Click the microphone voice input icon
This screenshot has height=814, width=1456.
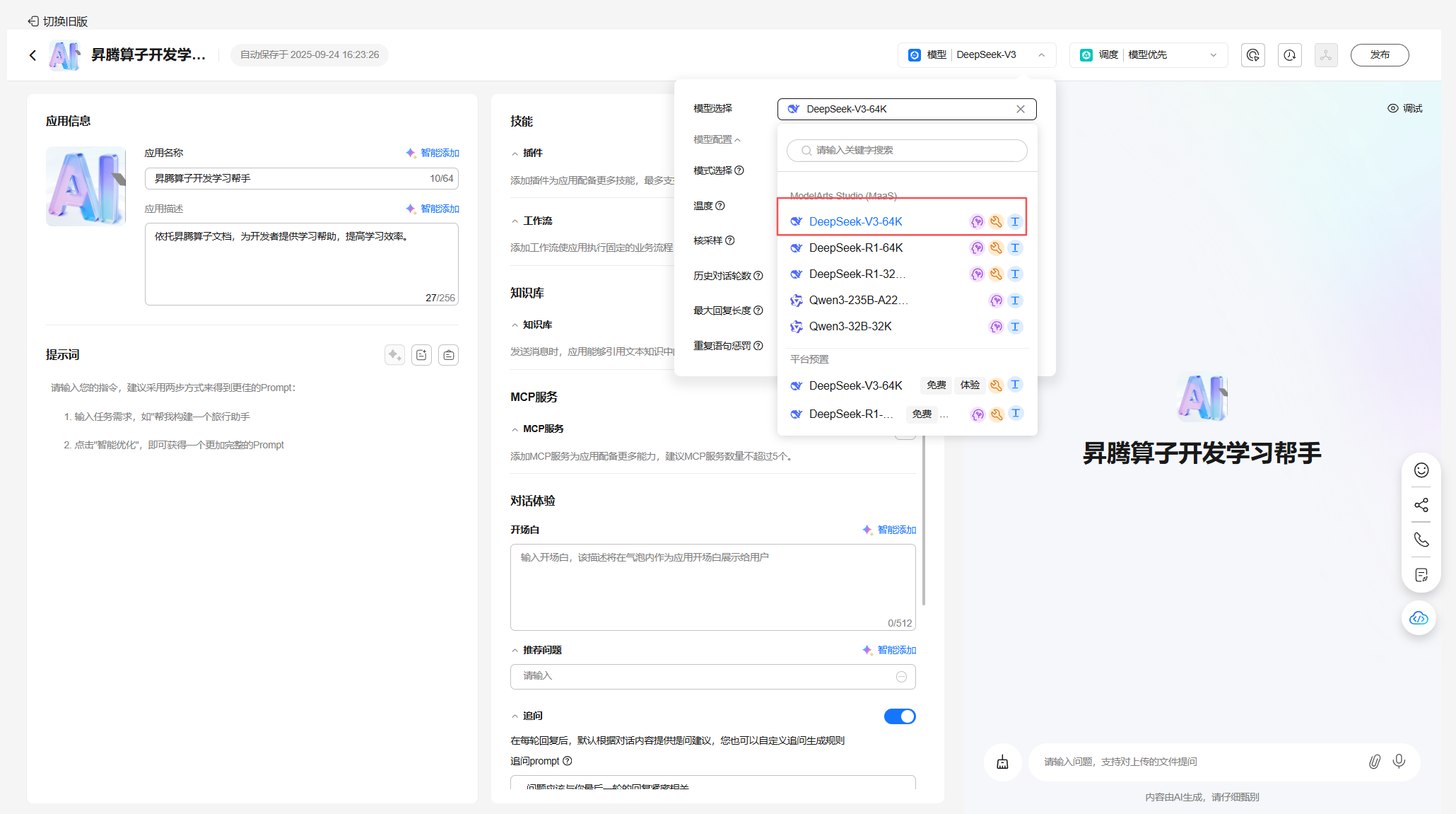click(1399, 761)
